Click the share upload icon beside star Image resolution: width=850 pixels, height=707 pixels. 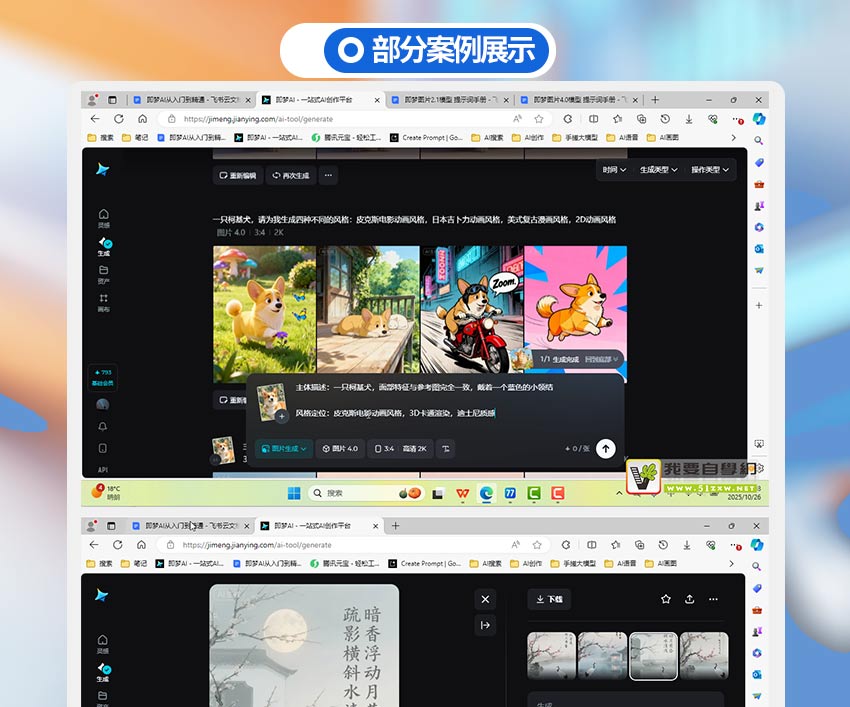[689, 599]
